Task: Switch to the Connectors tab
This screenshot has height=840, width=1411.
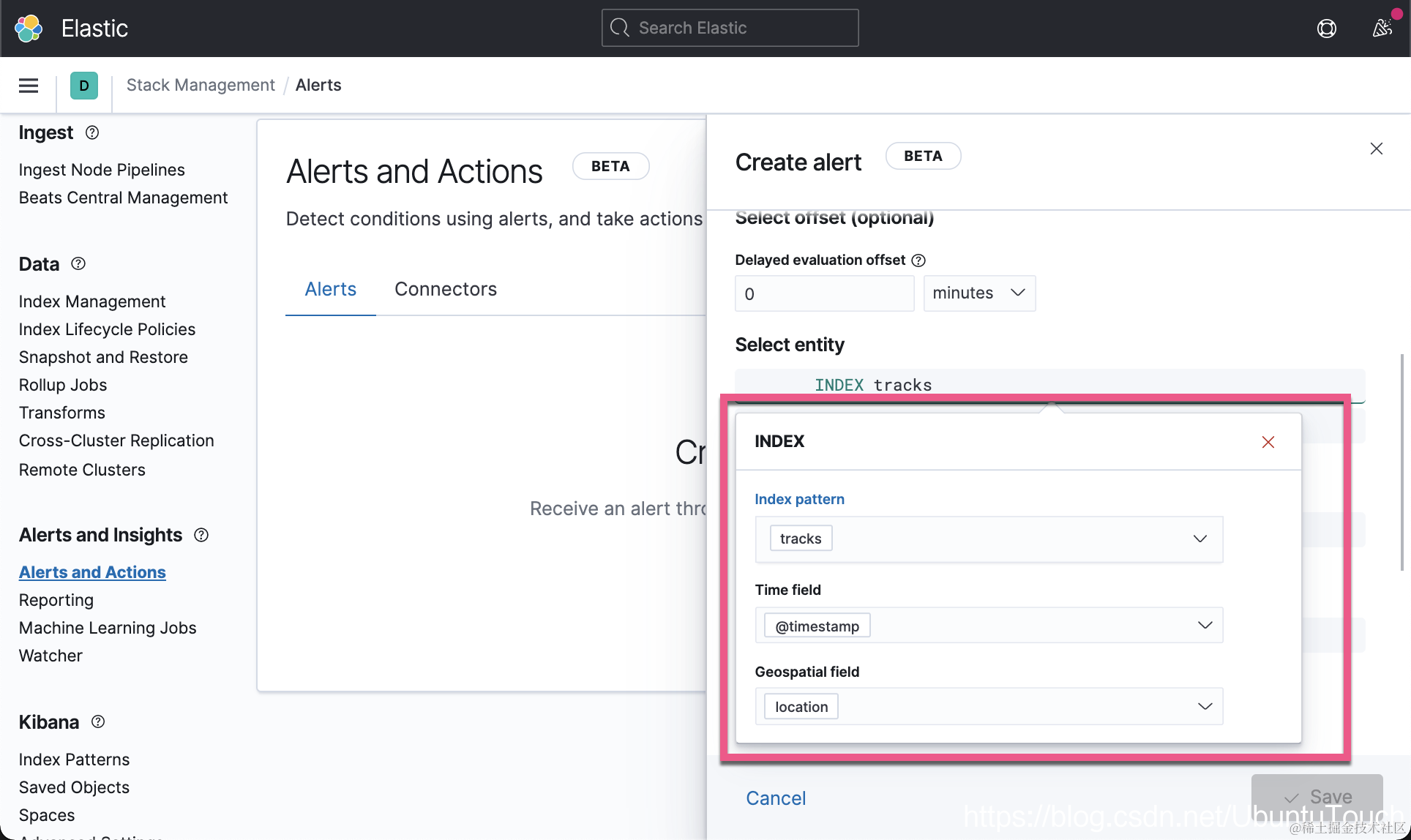Action: 445,289
